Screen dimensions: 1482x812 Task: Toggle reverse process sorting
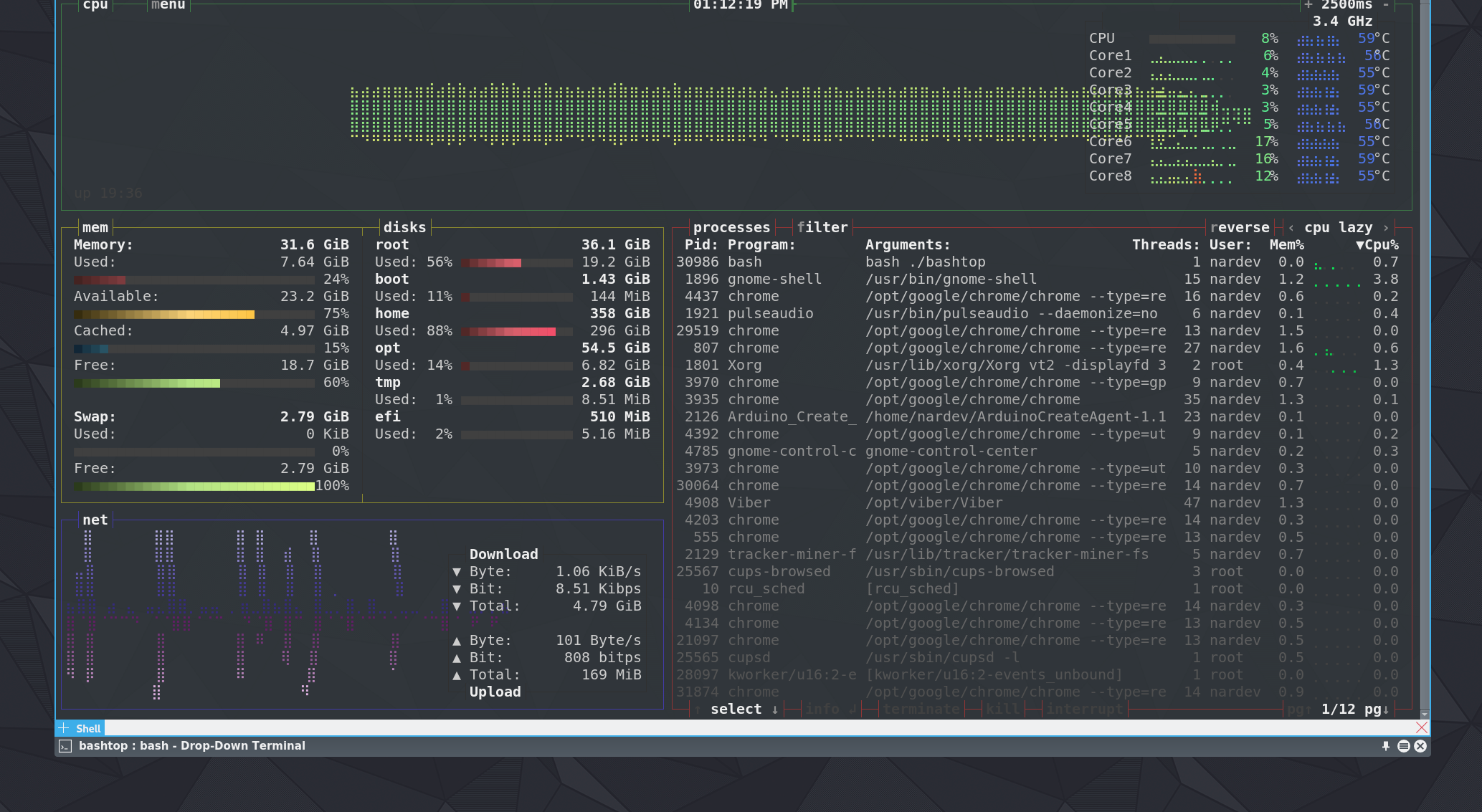tap(1240, 227)
